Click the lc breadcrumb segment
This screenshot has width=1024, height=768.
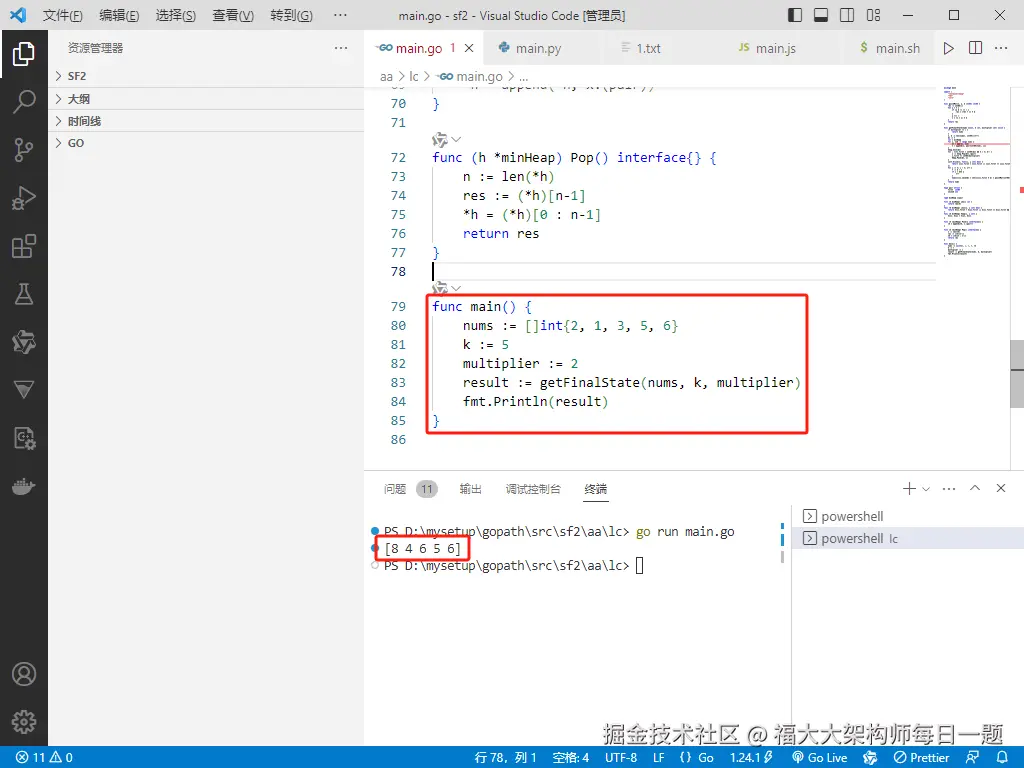coord(413,77)
